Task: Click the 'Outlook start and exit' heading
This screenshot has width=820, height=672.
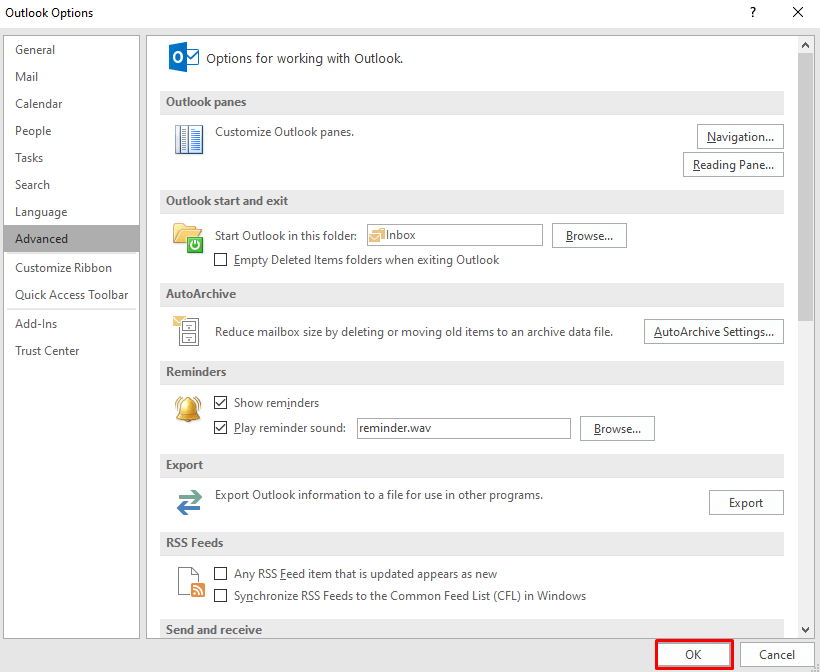Action: click(x=227, y=201)
